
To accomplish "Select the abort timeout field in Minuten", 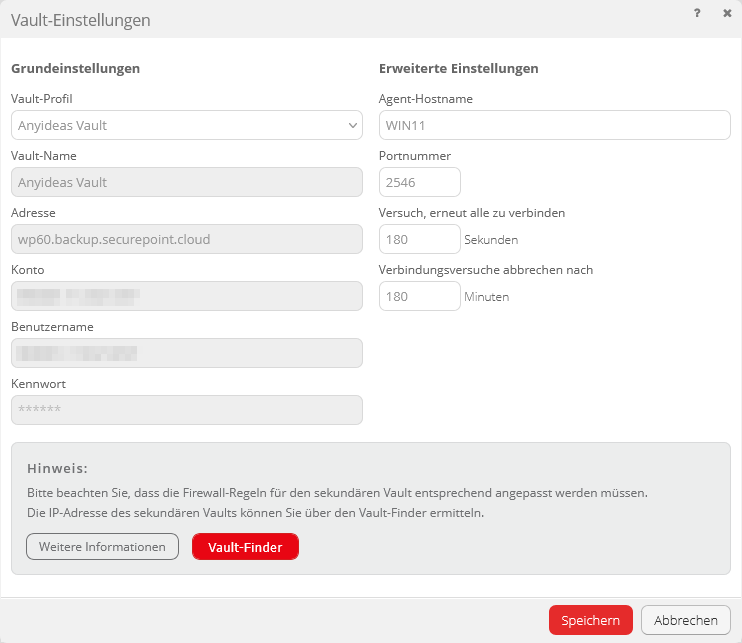I will [x=419, y=296].
